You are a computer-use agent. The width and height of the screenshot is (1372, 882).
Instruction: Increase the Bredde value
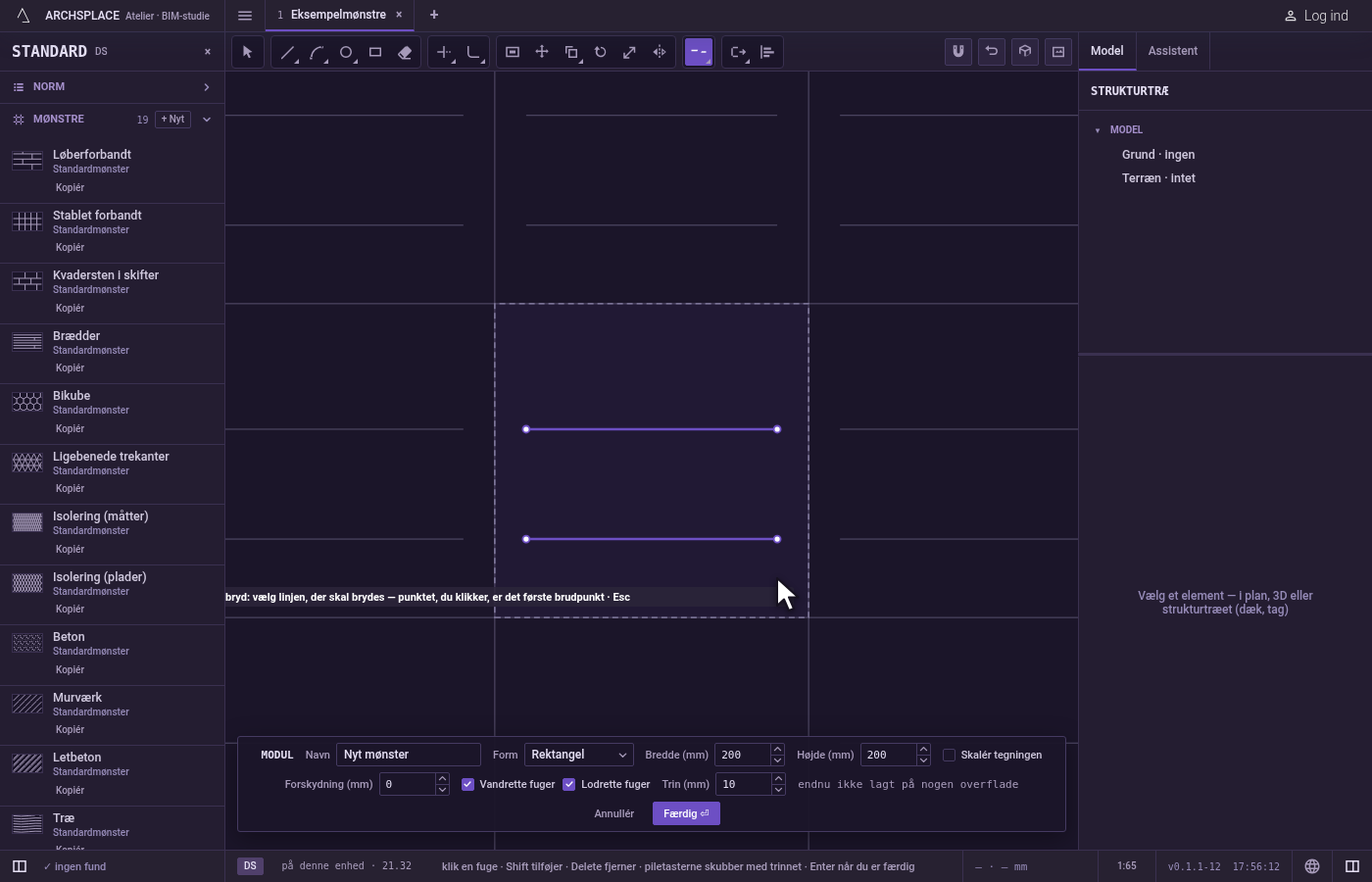click(777, 750)
